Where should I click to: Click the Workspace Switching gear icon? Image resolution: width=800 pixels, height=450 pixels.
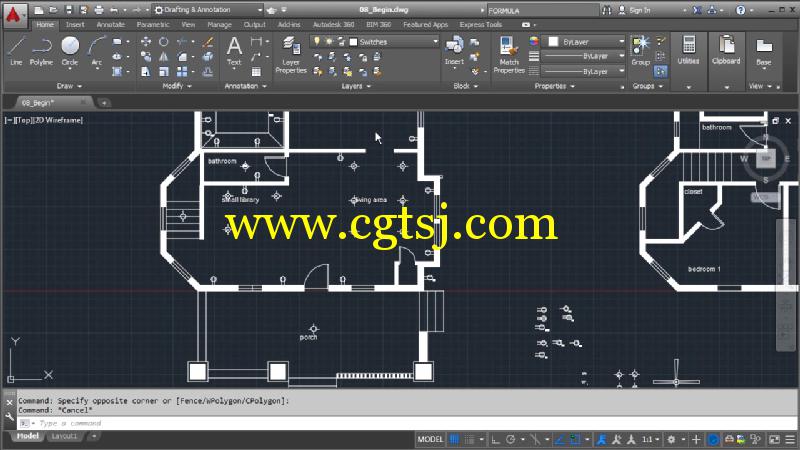pos(671,439)
